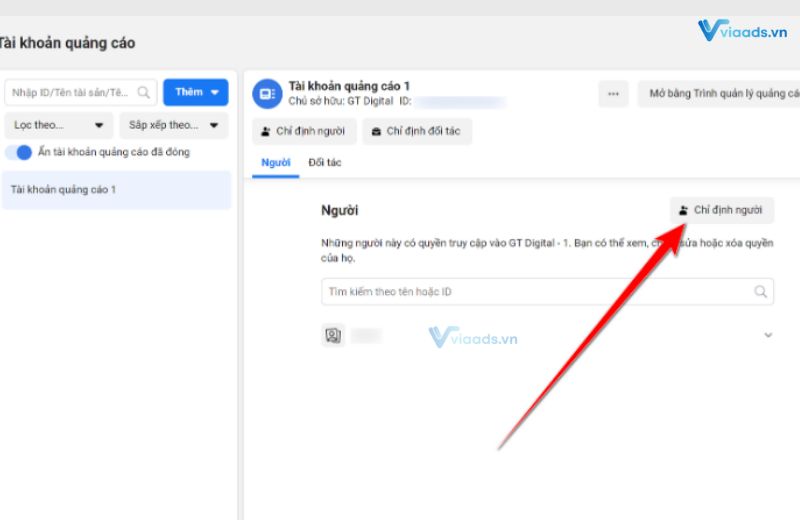
Task: Click the blue ad account icon in header
Action: coord(267,93)
